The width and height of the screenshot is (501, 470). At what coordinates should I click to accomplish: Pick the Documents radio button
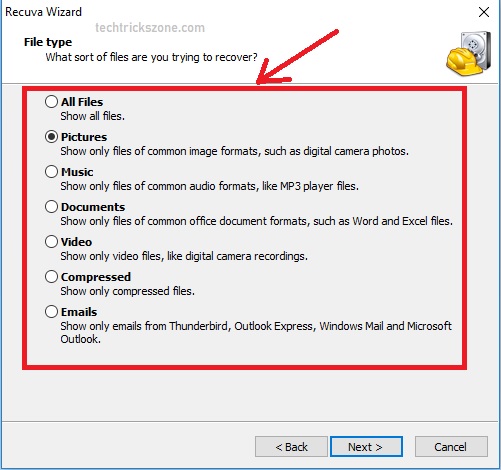click(x=51, y=207)
